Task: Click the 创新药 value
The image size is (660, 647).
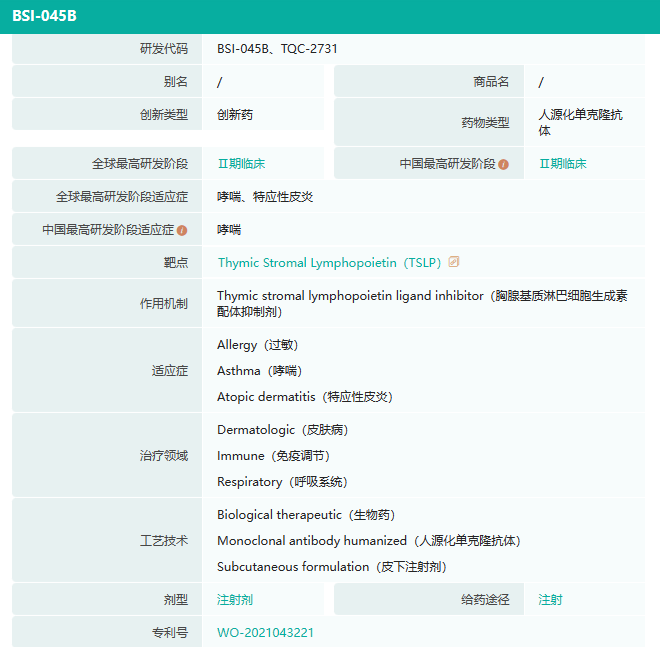Action: pyautogui.click(x=235, y=114)
